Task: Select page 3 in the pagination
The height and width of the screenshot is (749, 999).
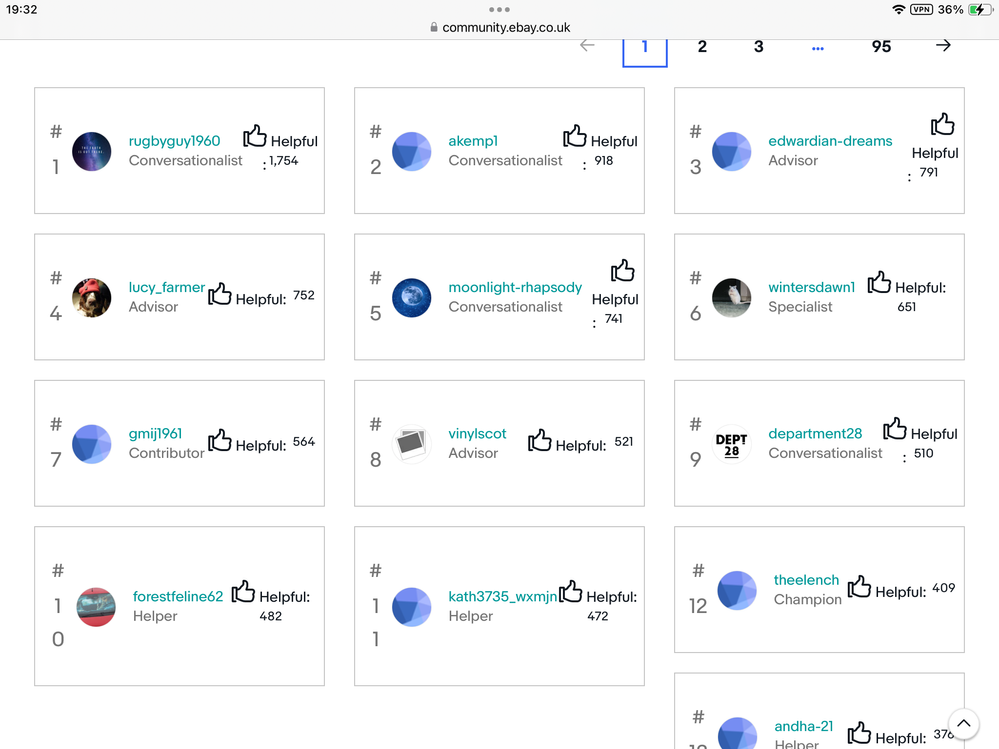Action: [x=759, y=47]
